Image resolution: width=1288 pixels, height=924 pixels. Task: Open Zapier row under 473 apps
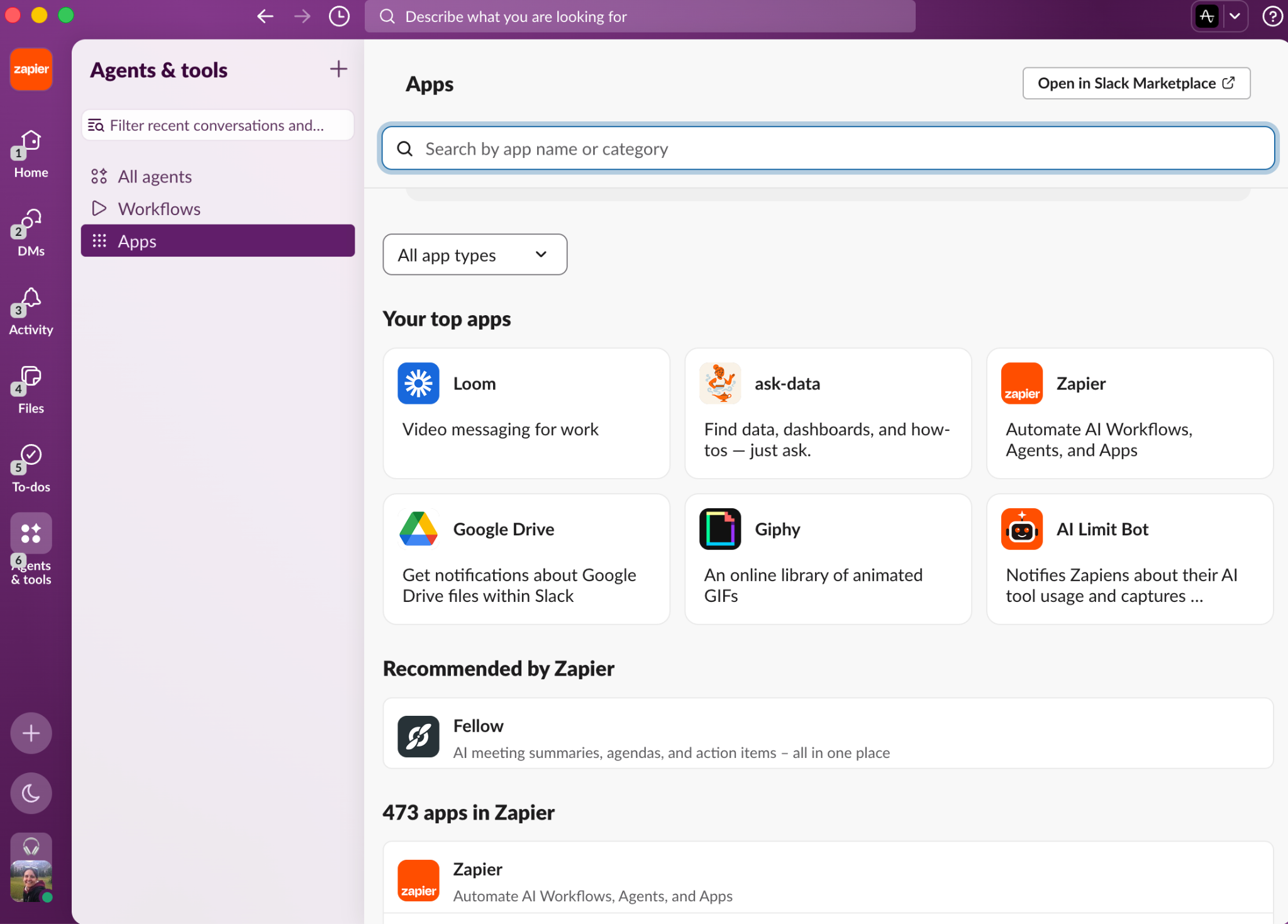pos(828,878)
